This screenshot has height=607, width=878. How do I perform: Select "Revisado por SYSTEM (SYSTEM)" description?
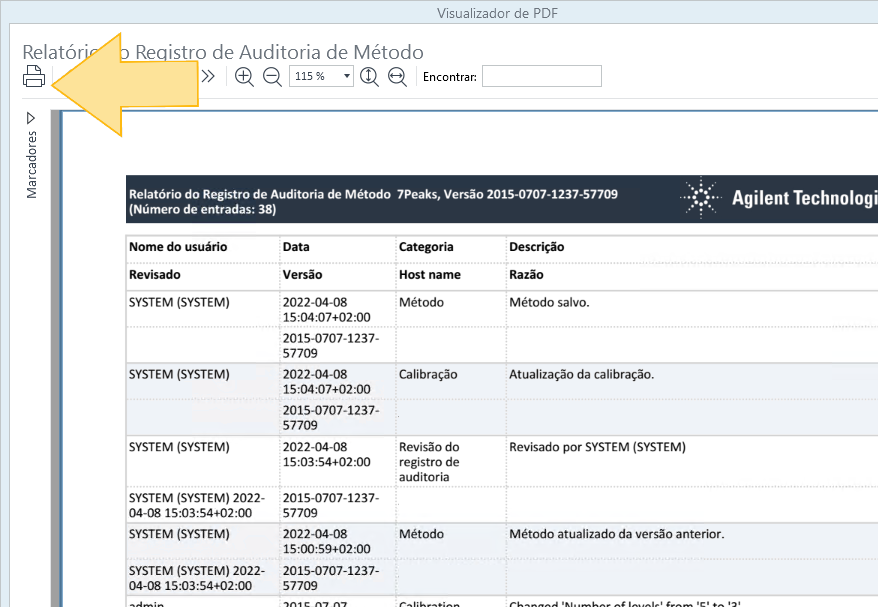[597, 447]
